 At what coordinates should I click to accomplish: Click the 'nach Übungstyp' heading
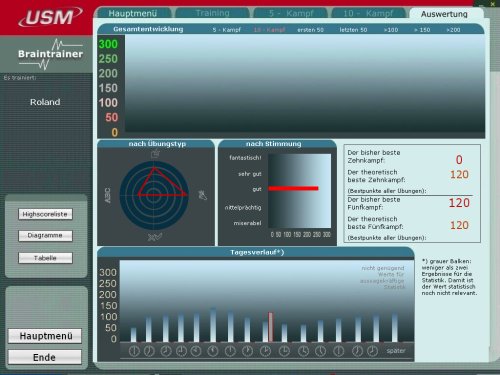click(157, 144)
